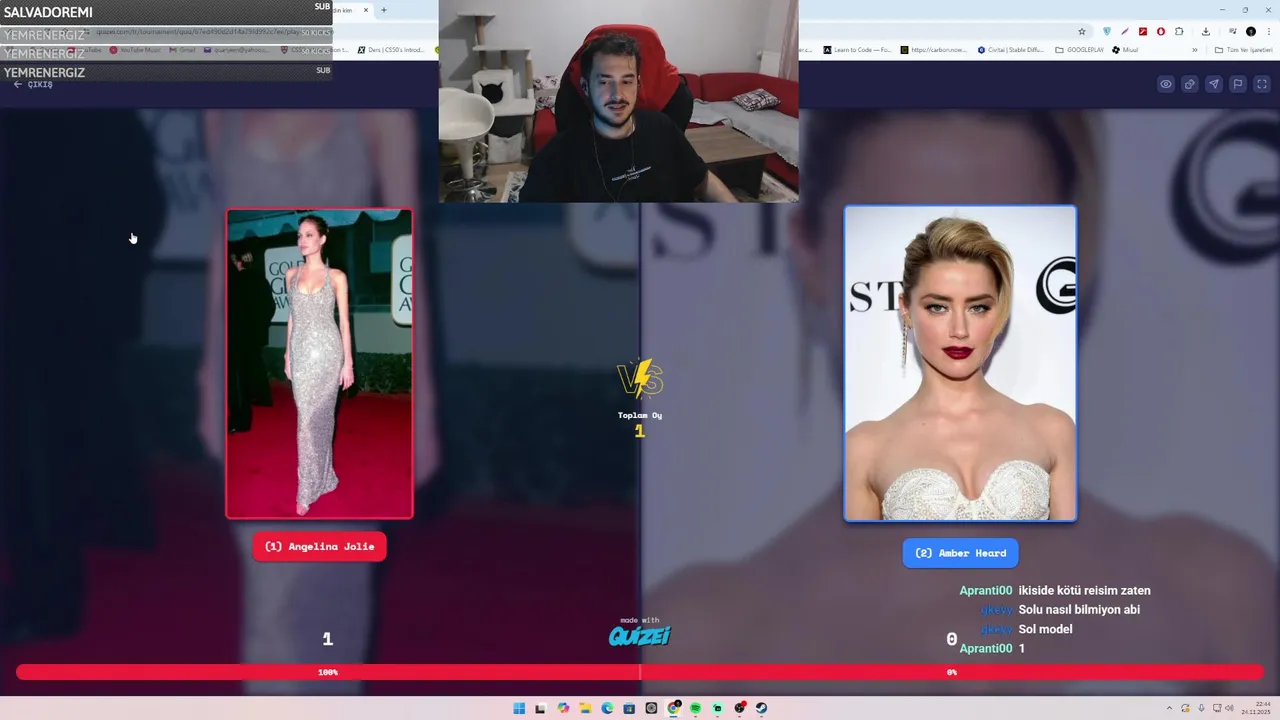Open the Learn to Code bookmark
The height and width of the screenshot is (720, 1280).
point(857,50)
